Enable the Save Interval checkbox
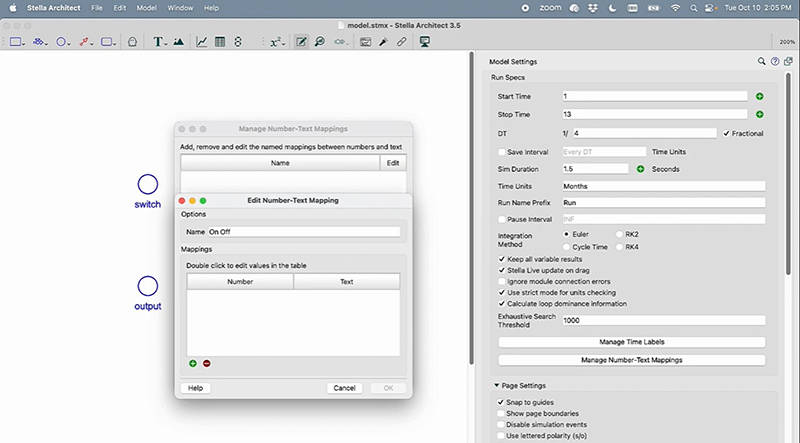The width and height of the screenshot is (800, 443). (503, 151)
